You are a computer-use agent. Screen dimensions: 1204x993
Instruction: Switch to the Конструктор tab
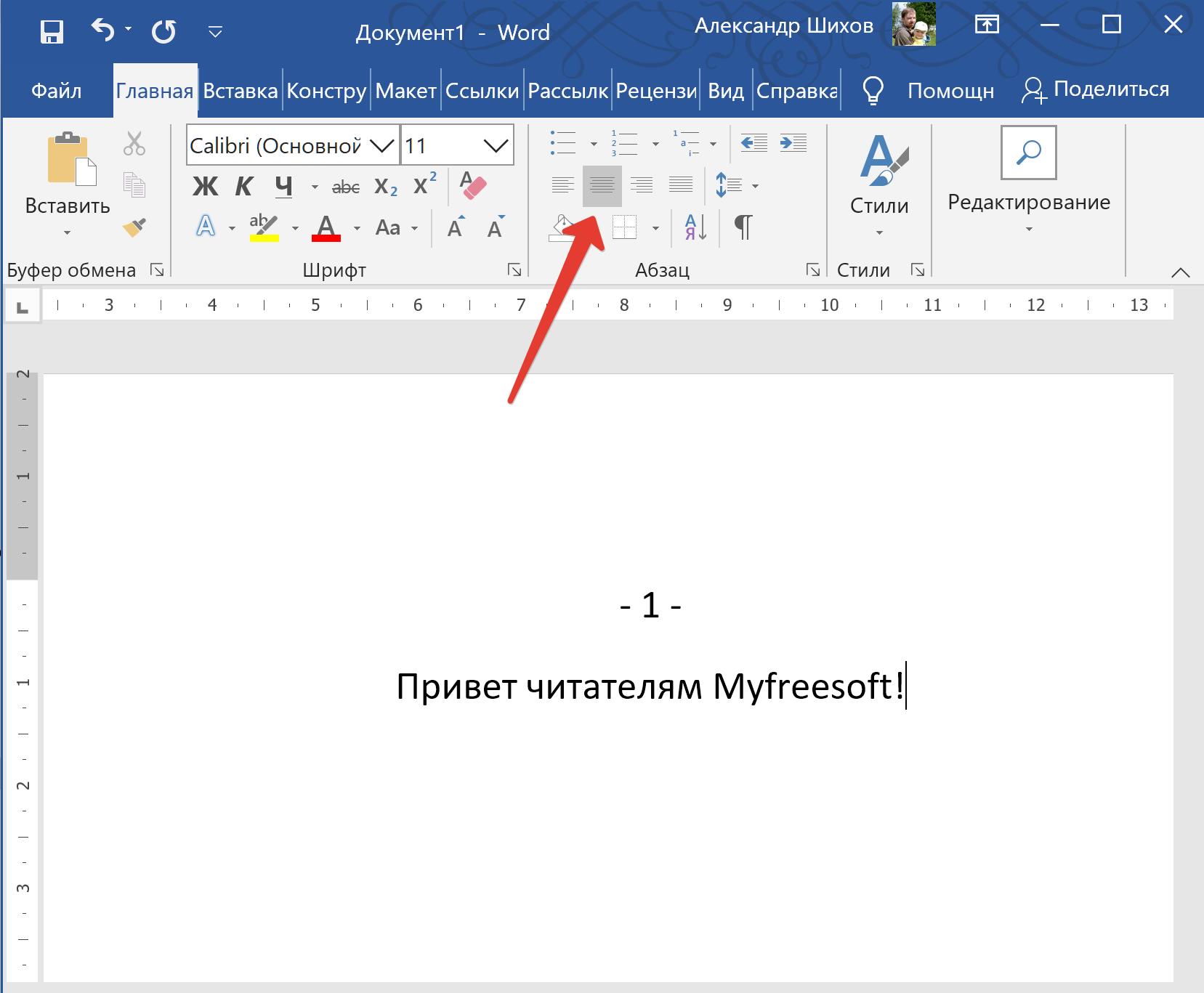326,91
